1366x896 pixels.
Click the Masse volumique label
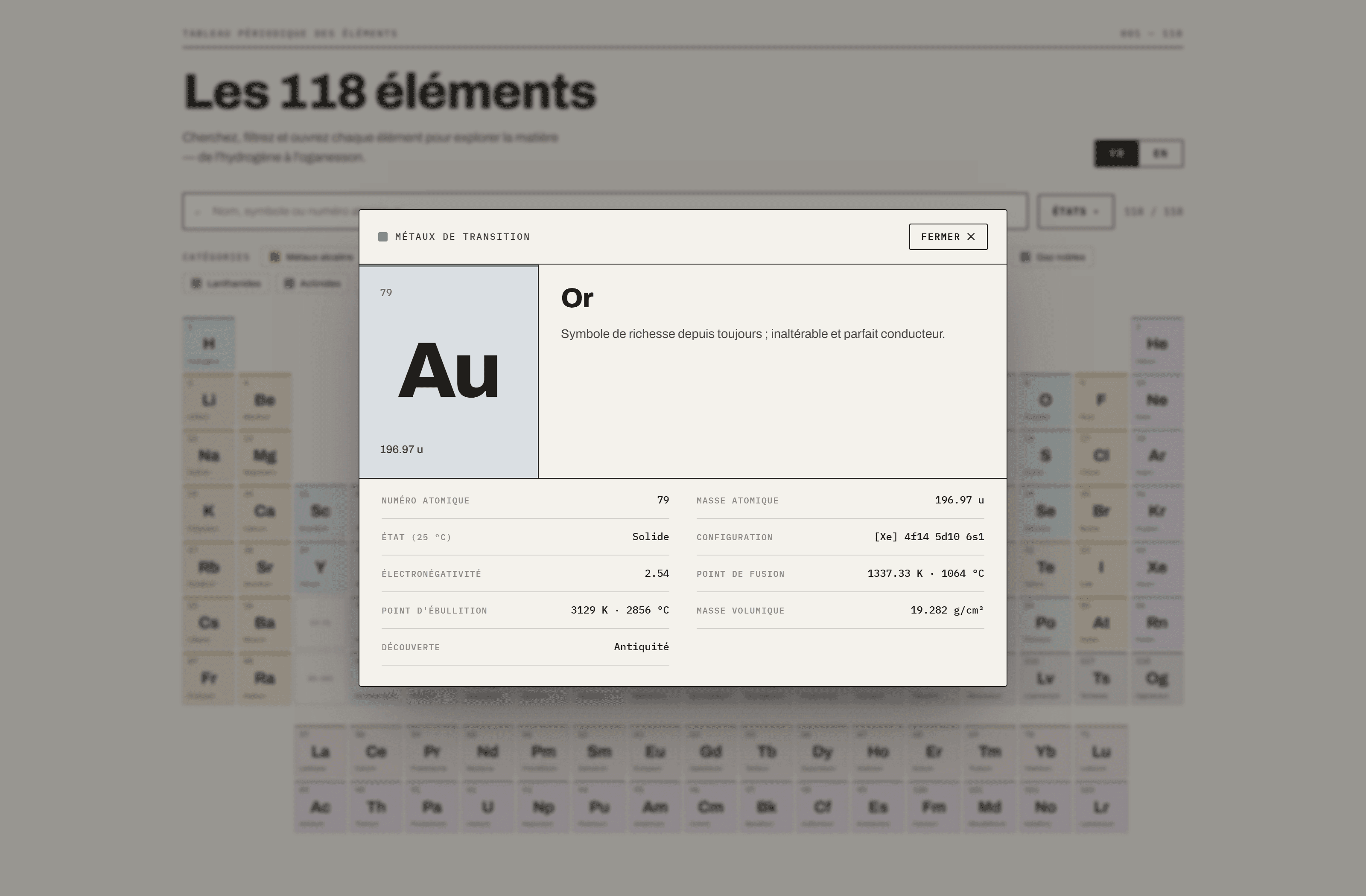tap(740, 611)
